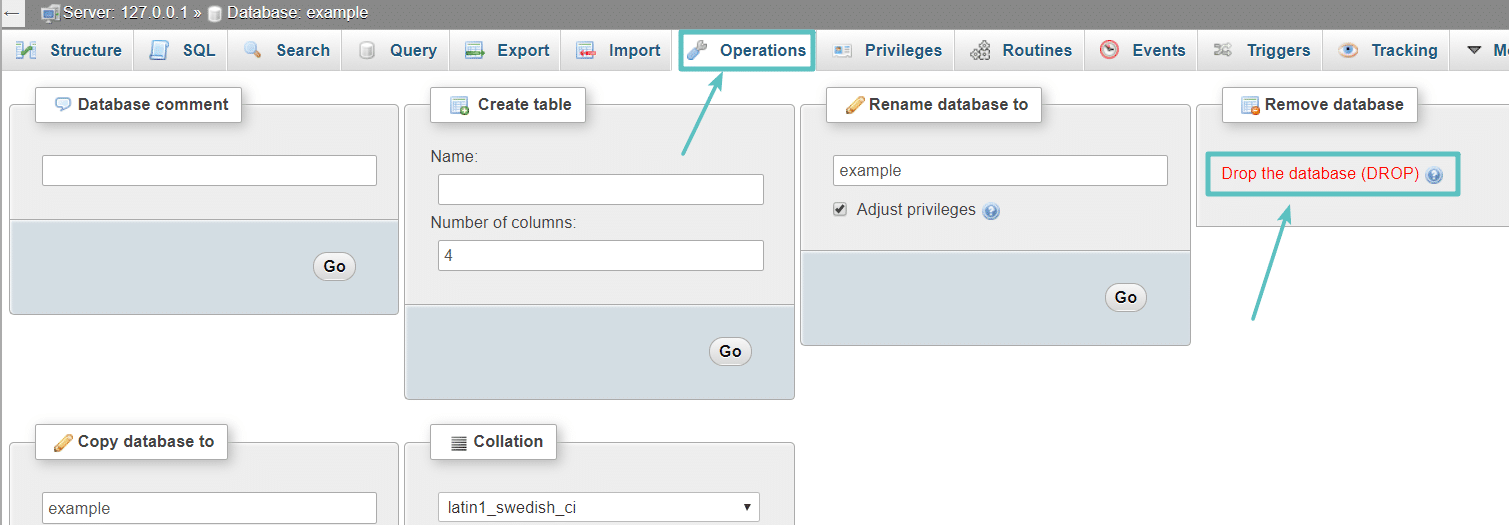Click the Routines tab icon
The height and width of the screenshot is (525, 1509).
981,50
